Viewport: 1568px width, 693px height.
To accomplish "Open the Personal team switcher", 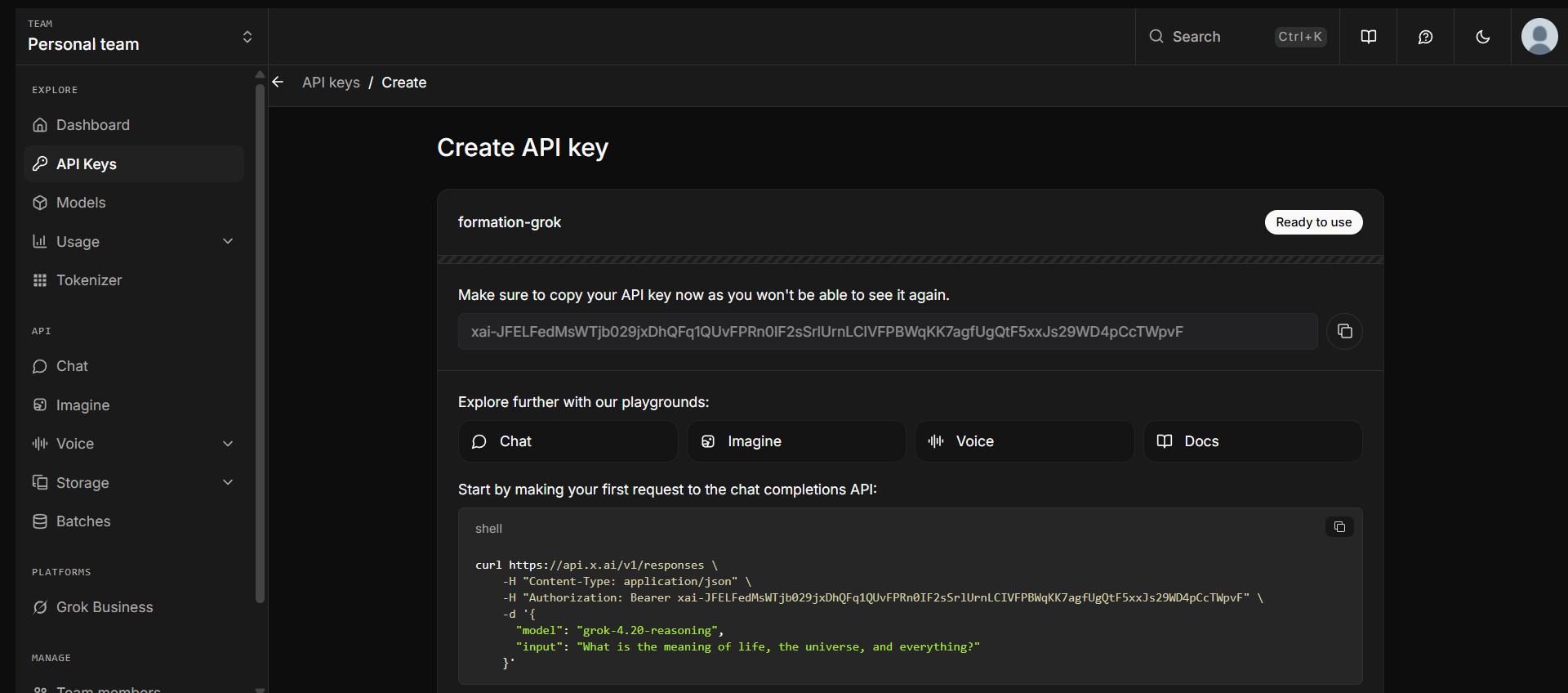I will click(x=140, y=37).
